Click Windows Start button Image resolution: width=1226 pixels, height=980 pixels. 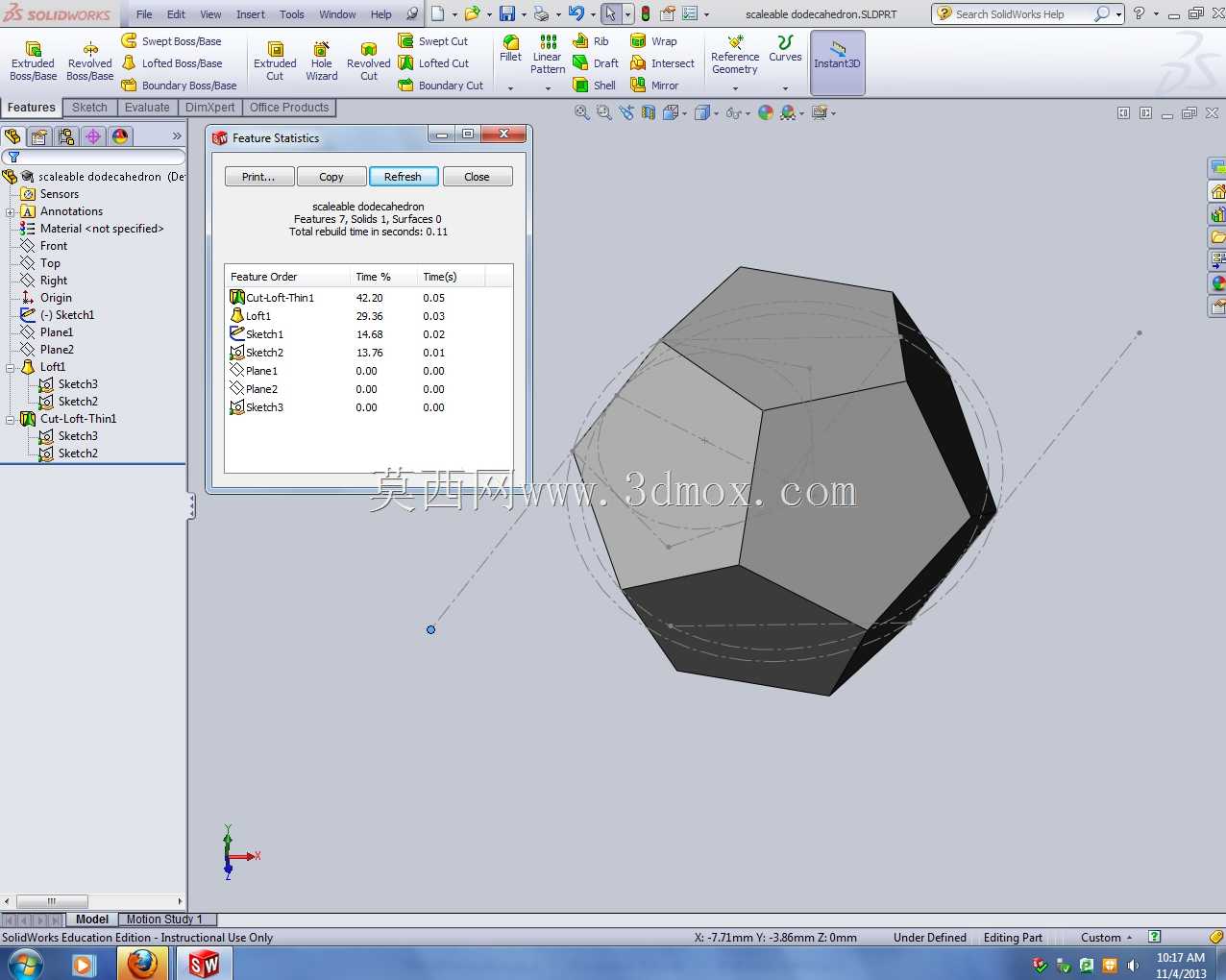tap(25, 964)
